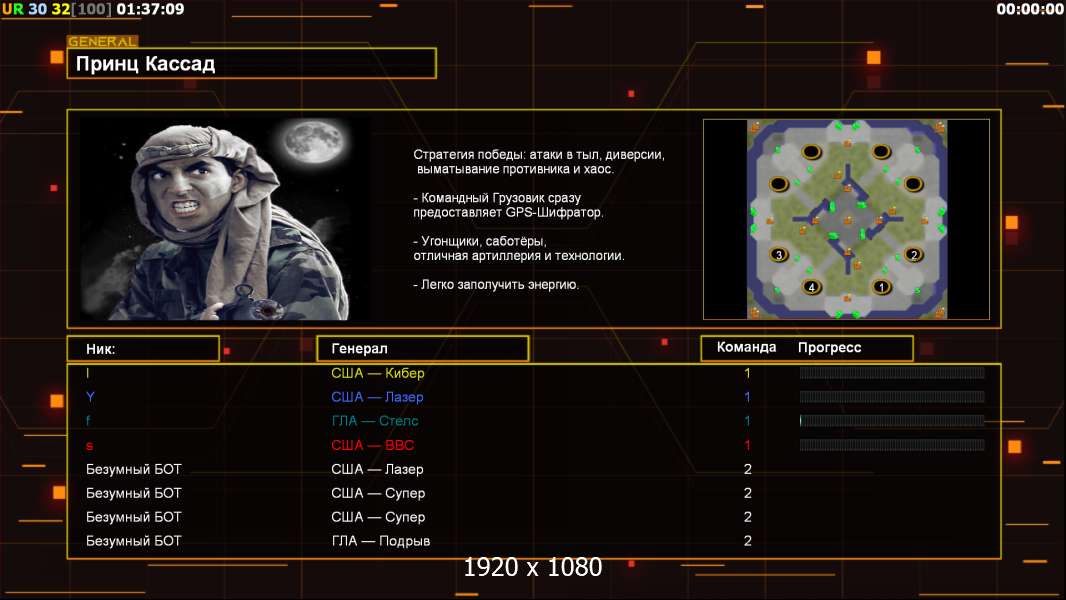
Task: Click the 'UR' indicator in overlay
Action: coord(13,10)
